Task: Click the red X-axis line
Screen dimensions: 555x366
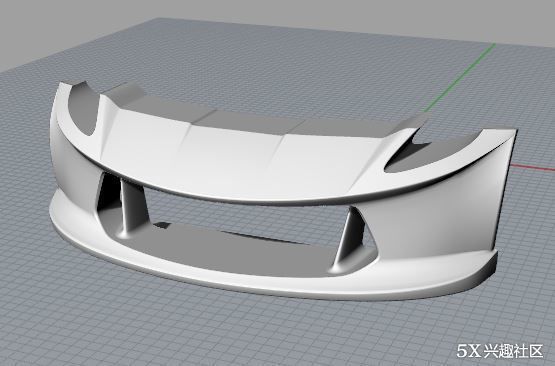Action: pyautogui.click(x=533, y=167)
